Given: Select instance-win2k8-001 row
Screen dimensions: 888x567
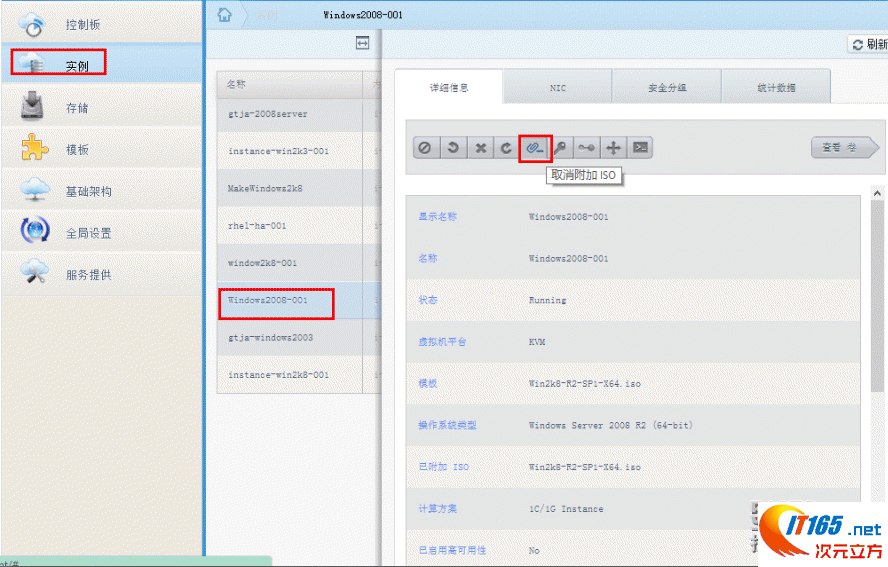Looking at the screenshot, I should click(299, 375).
